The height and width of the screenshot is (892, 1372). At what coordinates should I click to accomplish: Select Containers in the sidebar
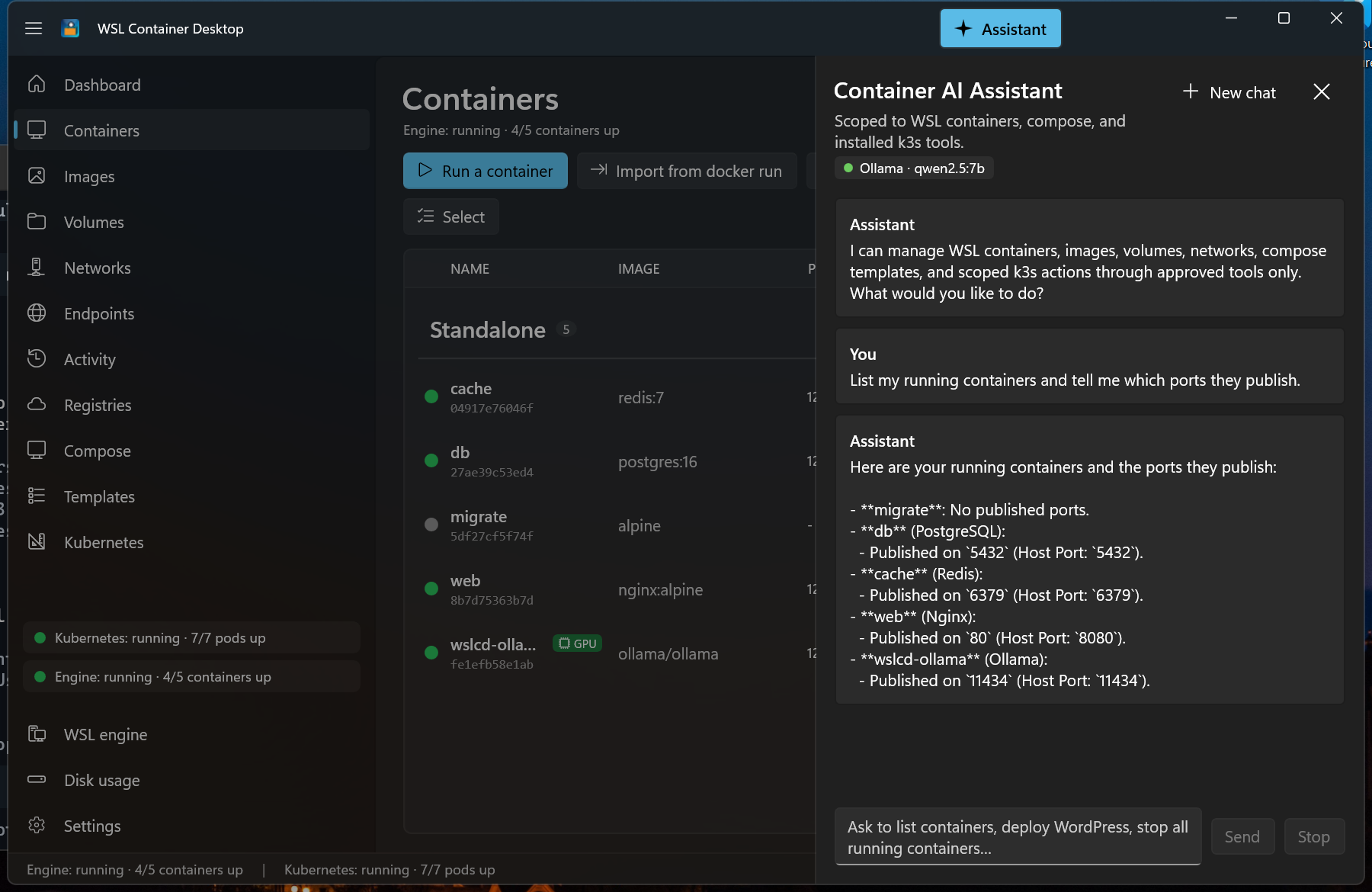191,130
